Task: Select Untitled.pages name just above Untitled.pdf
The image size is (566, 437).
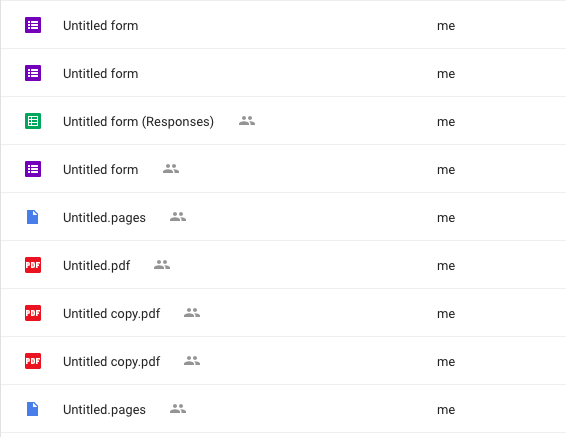Action: tap(104, 218)
